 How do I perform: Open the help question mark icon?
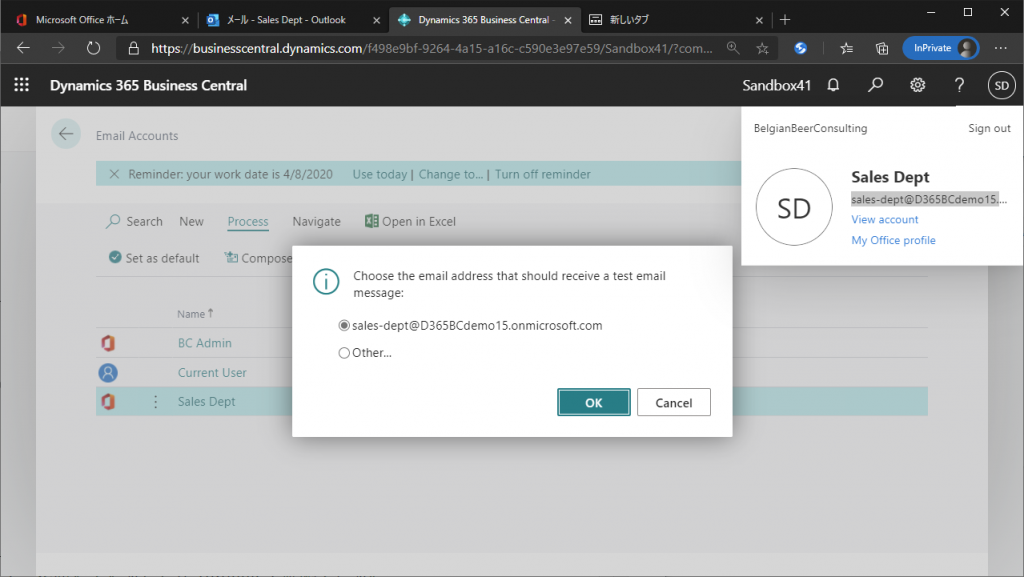(959, 85)
